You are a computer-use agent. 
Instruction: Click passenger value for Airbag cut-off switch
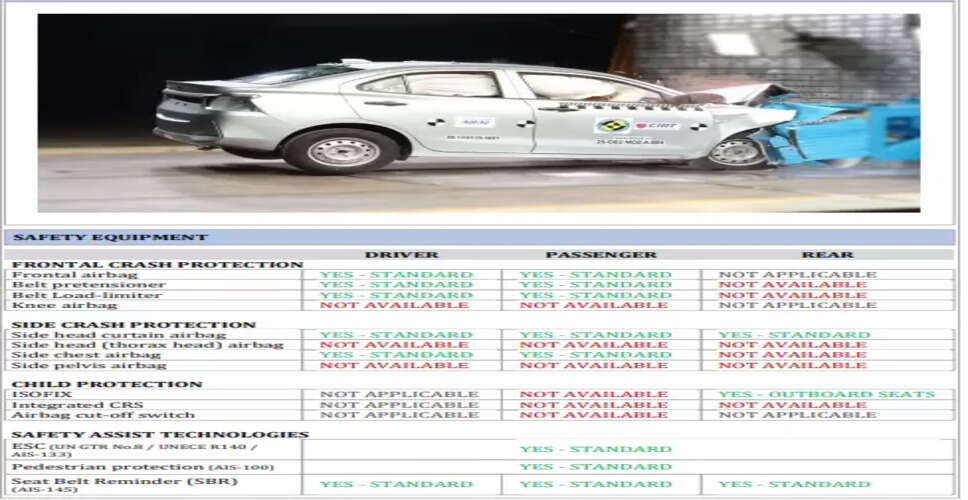click(x=594, y=415)
